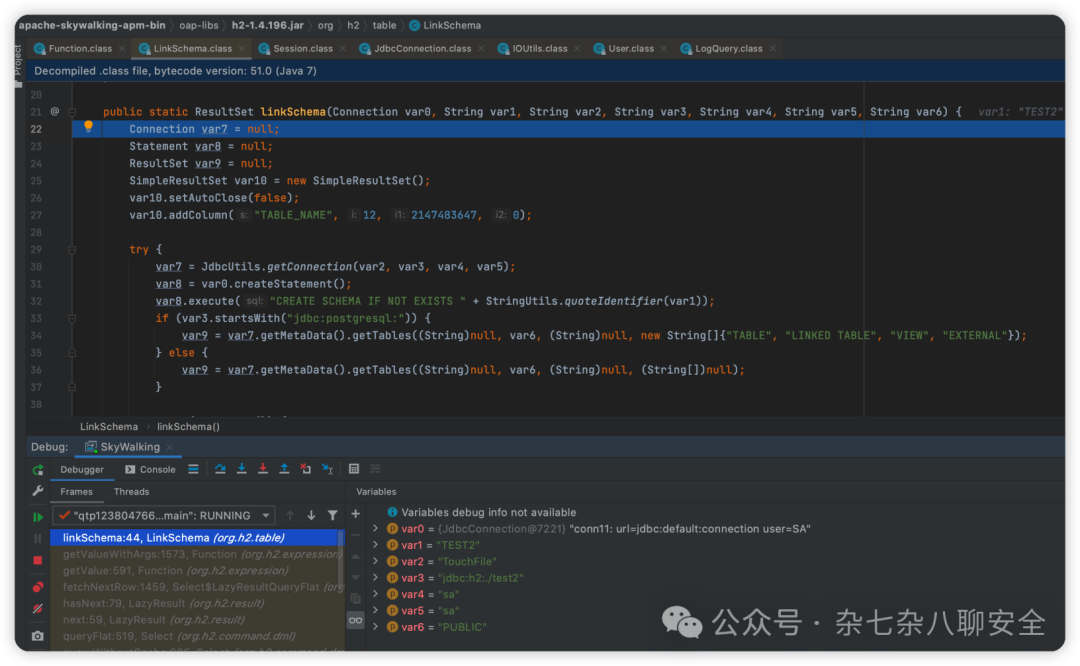Switch to Threads tab
This screenshot has width=1080, height=666.
point(132,492)
